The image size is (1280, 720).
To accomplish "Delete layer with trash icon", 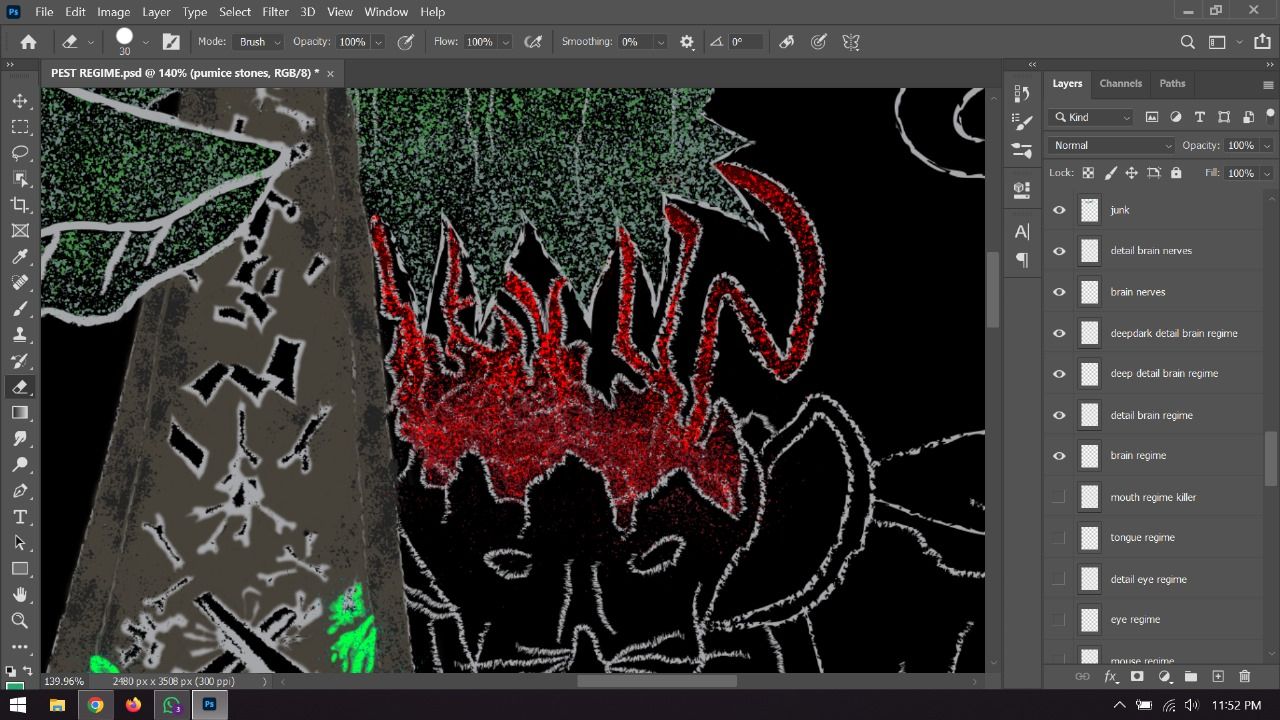I will (x=1245, y=677).
